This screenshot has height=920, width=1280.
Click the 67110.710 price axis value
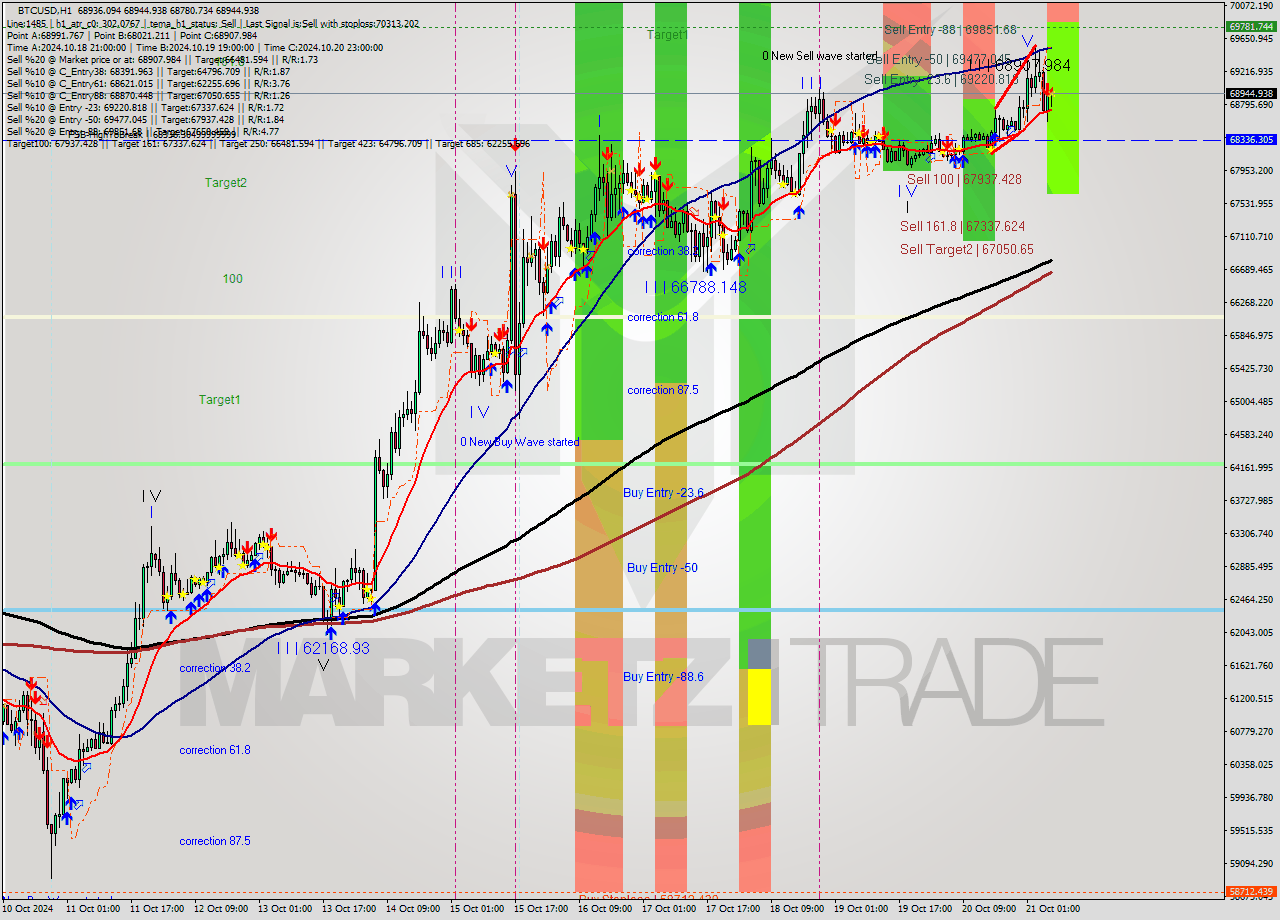[x=1250, y=237]
